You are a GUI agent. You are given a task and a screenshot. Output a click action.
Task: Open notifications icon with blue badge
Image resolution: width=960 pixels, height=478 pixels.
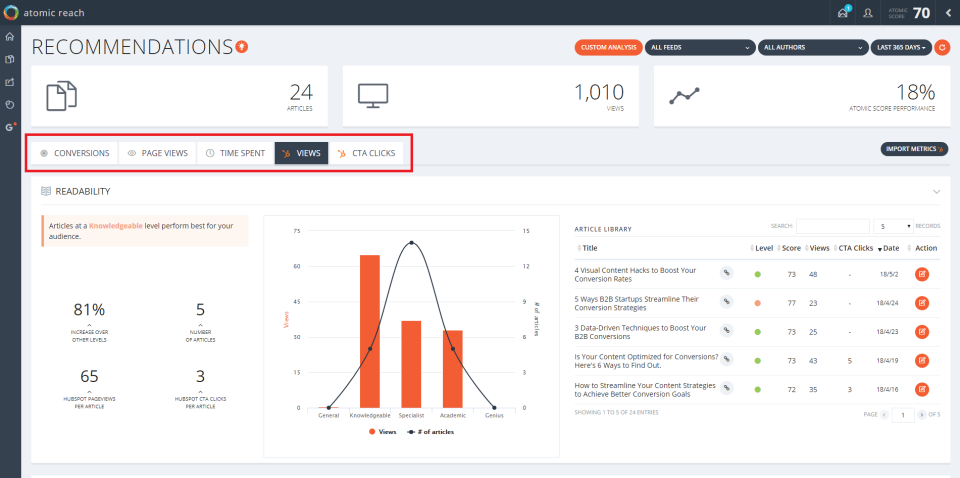pos(843,12)
